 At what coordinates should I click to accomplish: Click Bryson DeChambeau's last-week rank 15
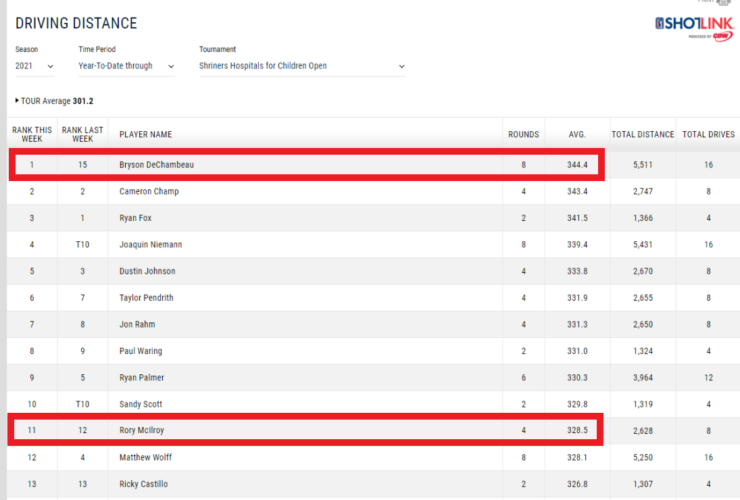coord(83,165)
